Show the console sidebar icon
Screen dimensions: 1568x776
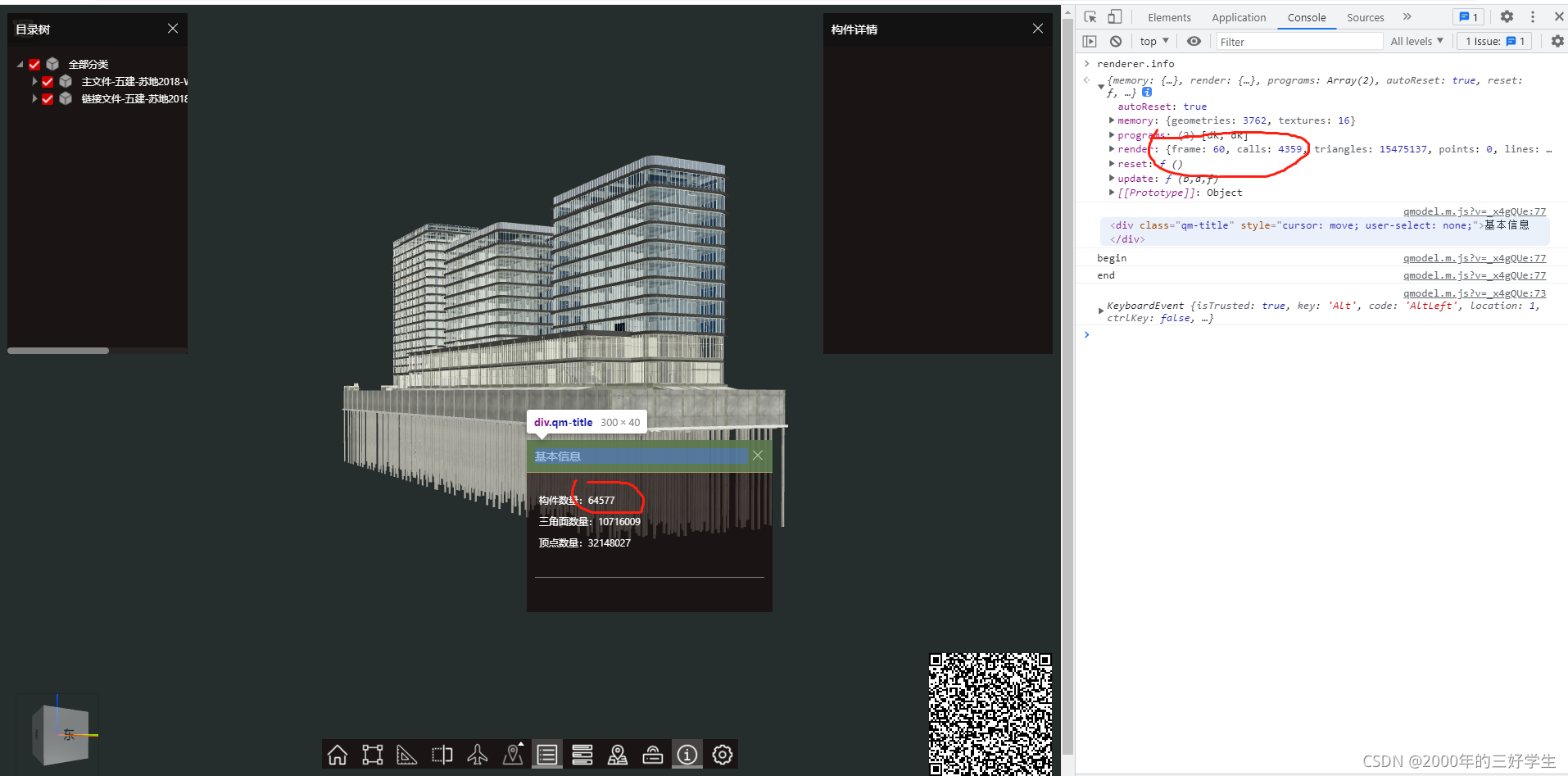[x=1090, y=41]
